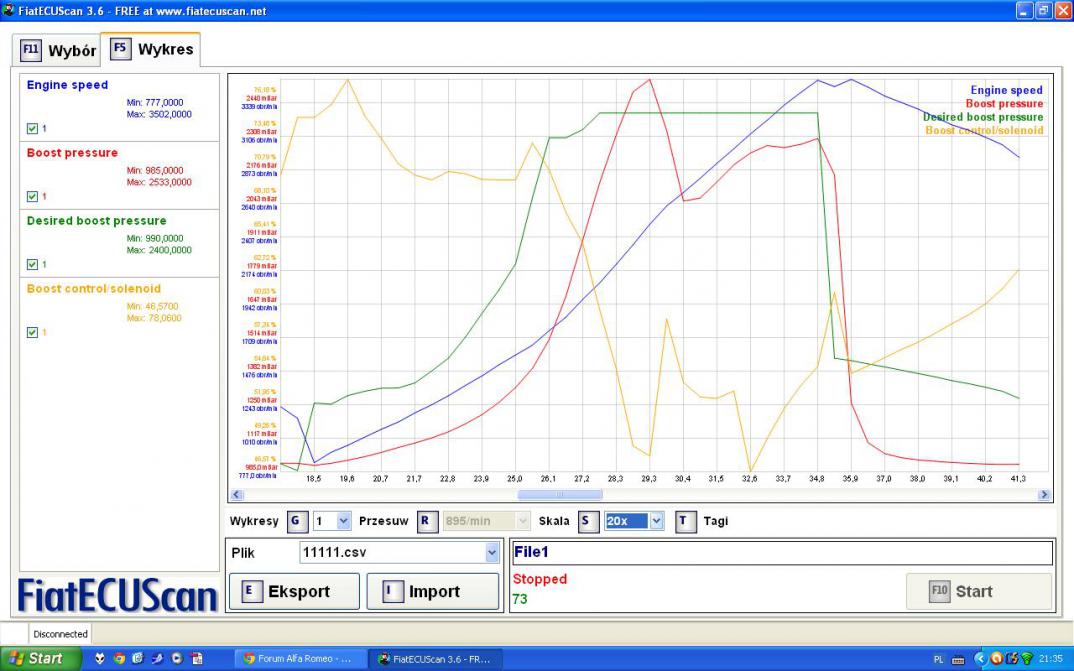
Task: Click the Import button
Action: pyautogui.click(x=433, y=592)
